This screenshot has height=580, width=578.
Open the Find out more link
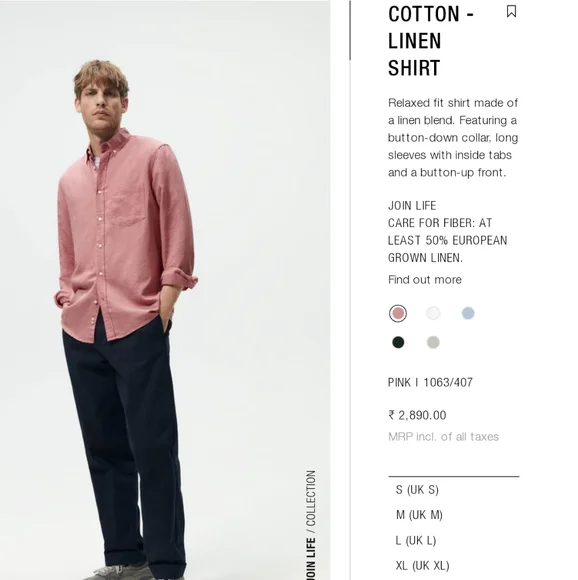tap(425, 280)
